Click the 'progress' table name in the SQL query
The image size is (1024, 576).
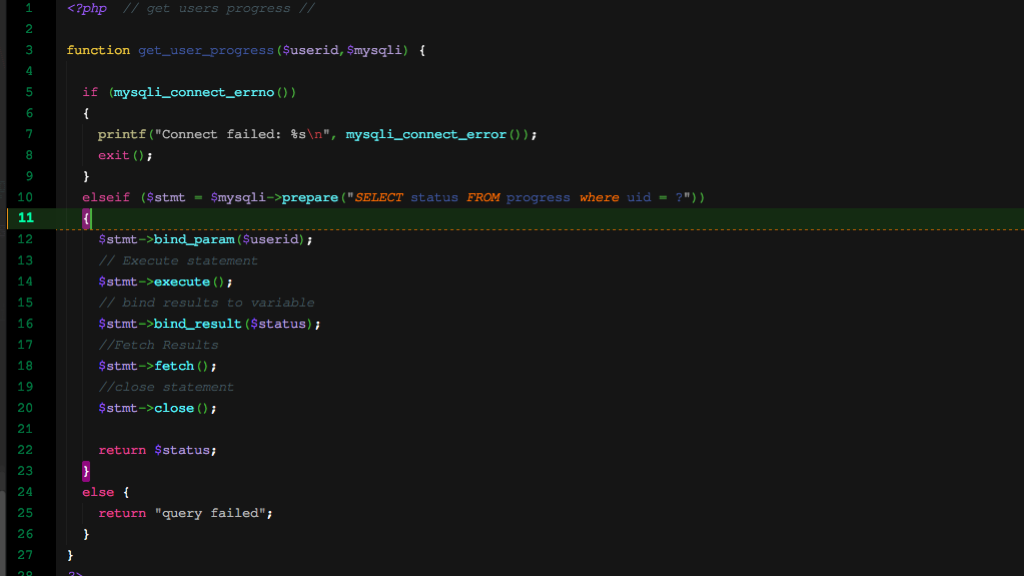tap(538, 197)
